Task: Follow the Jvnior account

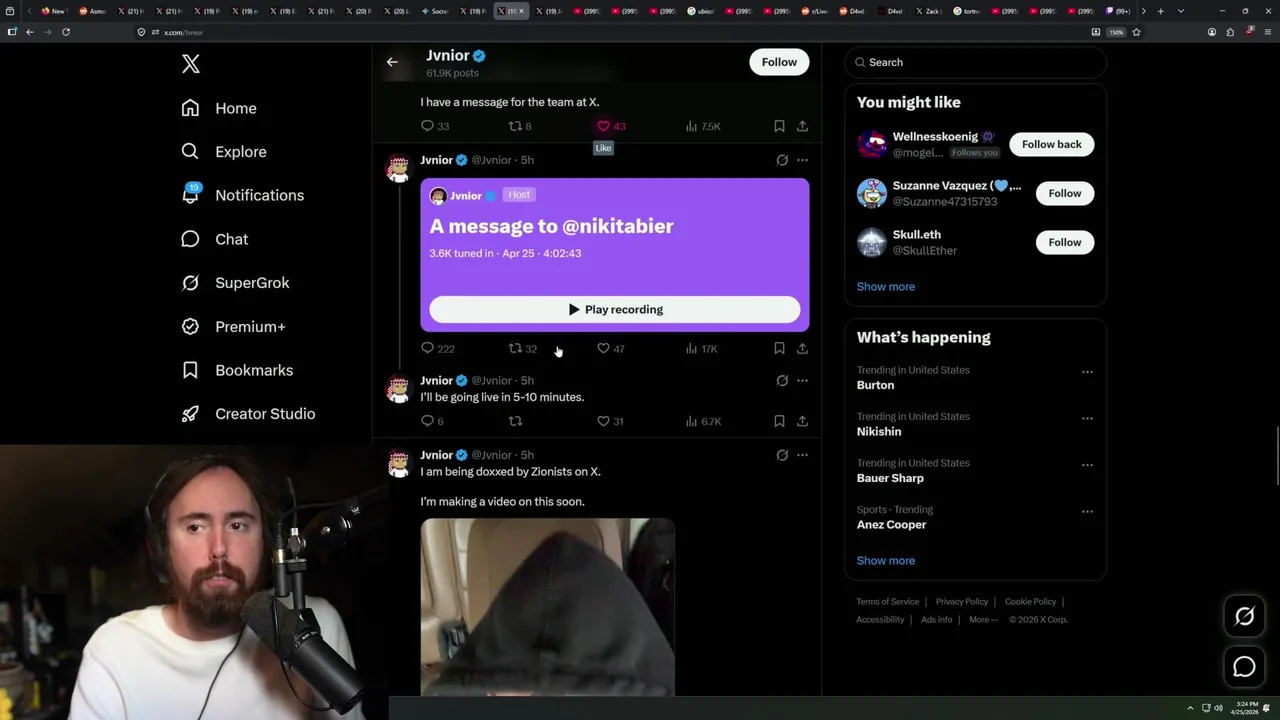Action: [779, 62]
